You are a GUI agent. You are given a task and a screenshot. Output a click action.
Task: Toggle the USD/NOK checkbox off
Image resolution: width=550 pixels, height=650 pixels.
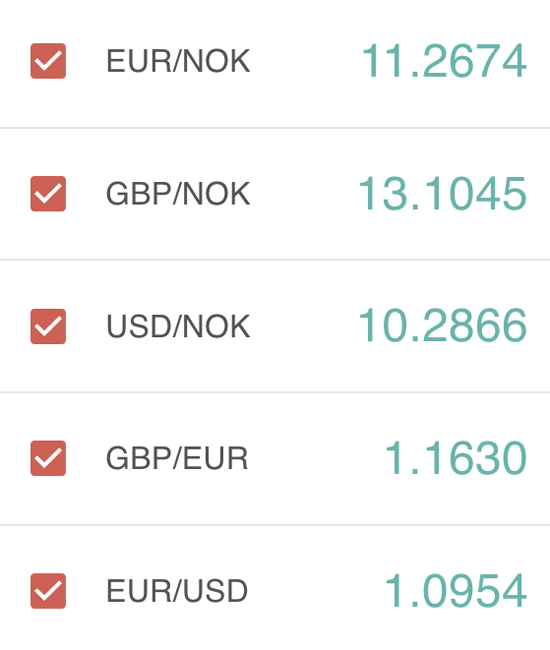point(48,326)
